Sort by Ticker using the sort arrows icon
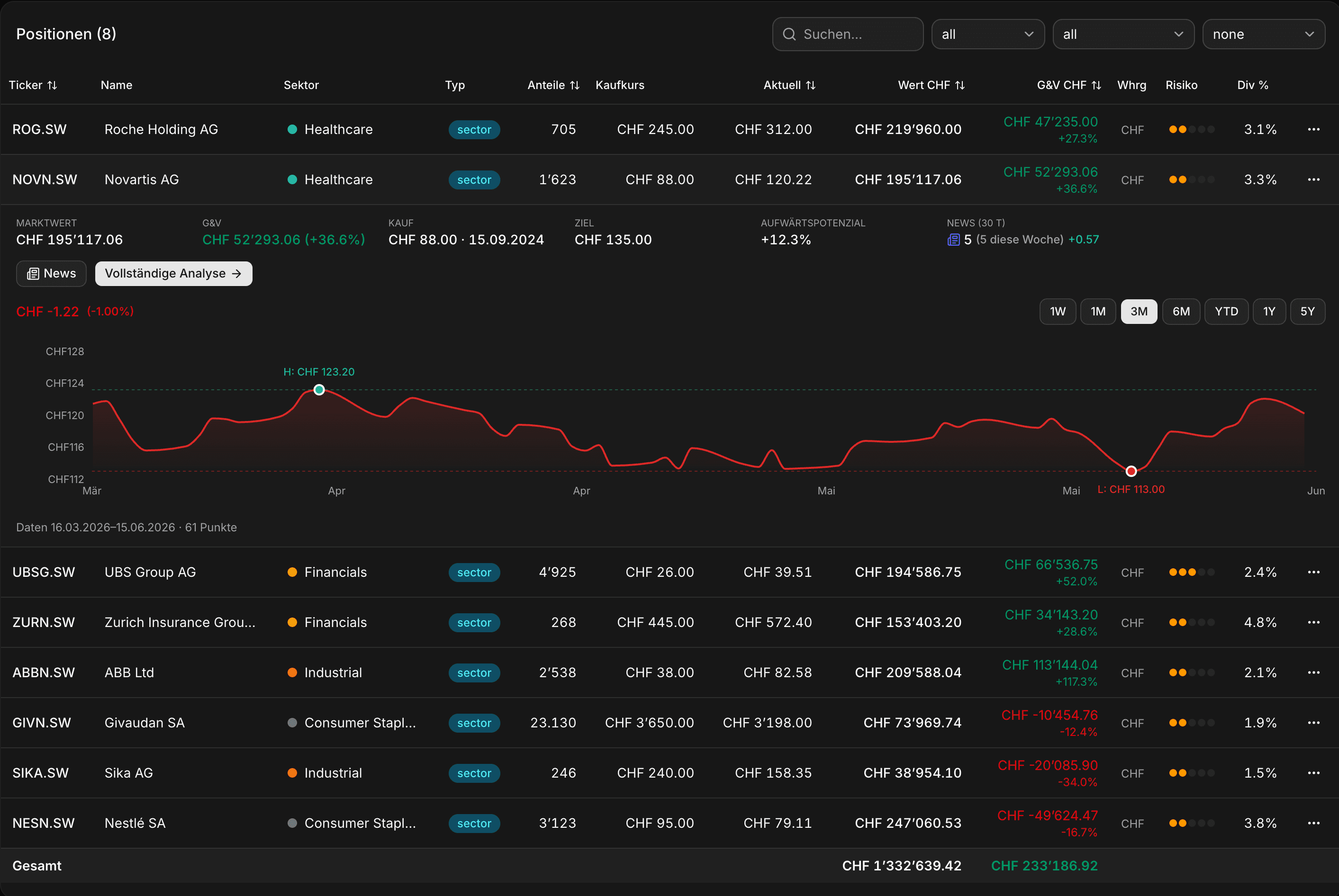Image resolution: width=1339 pixels, height=896 pixels. [52, 85]
